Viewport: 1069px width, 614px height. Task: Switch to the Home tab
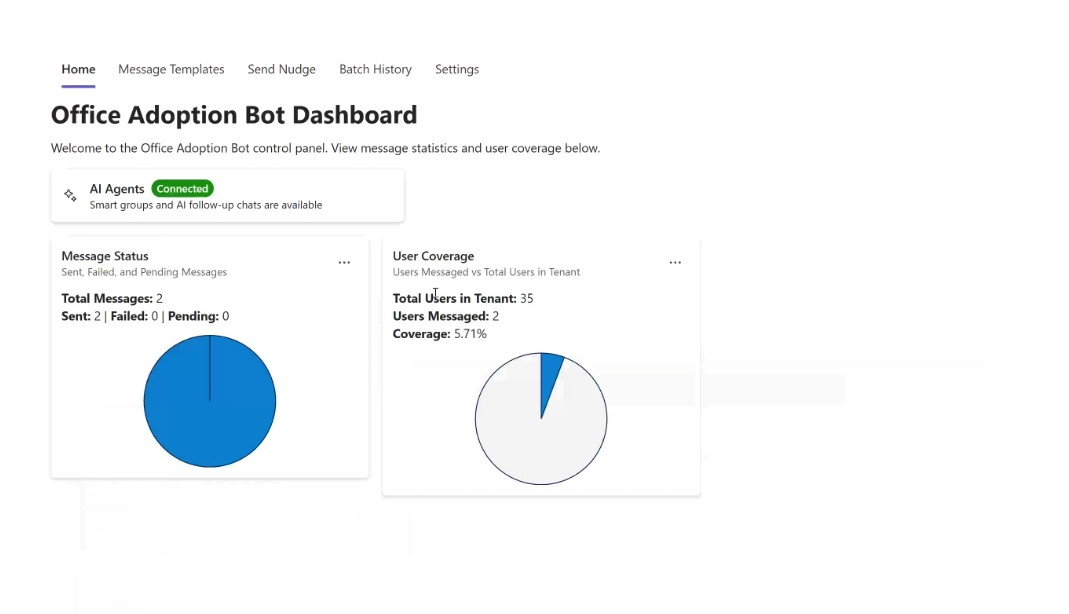point(78,69)
